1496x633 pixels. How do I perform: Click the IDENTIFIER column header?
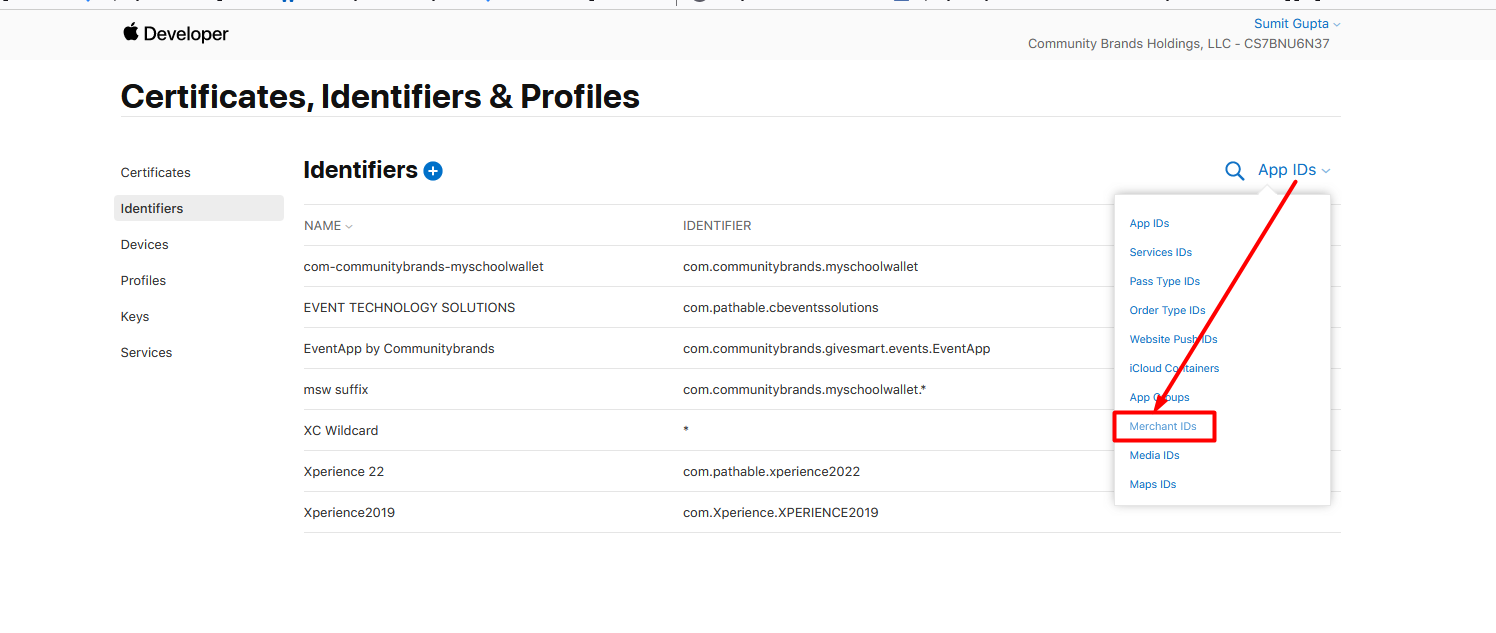(x=717, y=226)
